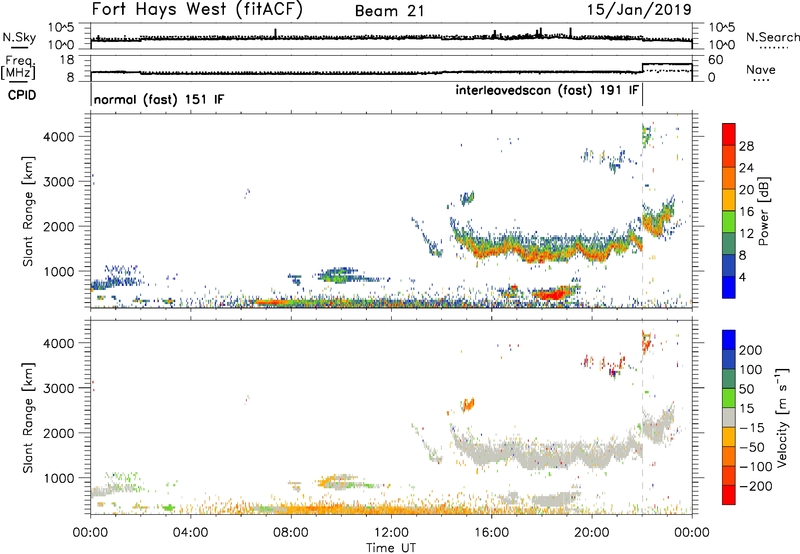Viewport: 800px width, 554px height.
Task: Click 'Slant Range [km]' label of the velocity panel
Action: (28, 418)
